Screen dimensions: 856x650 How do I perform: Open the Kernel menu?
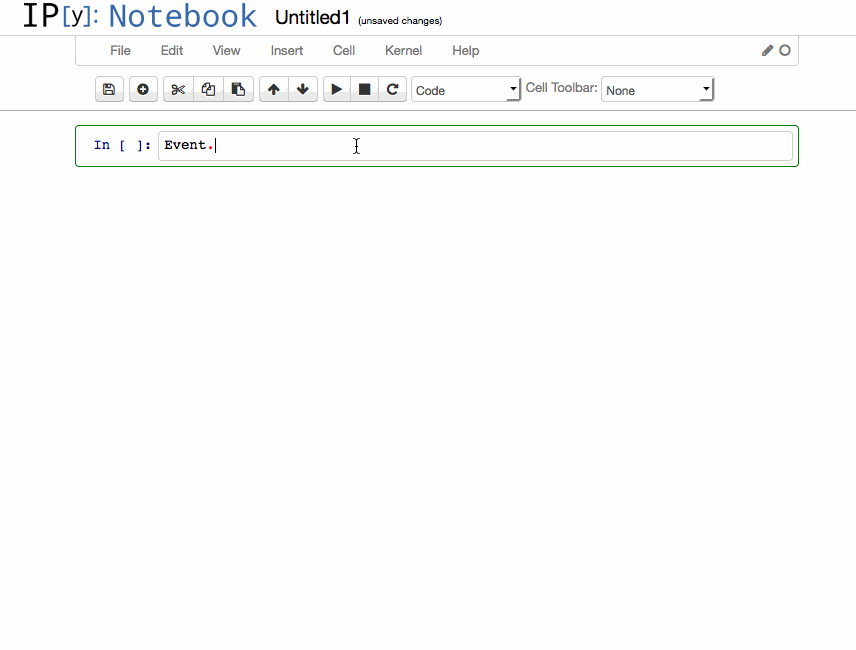[403, 51]
